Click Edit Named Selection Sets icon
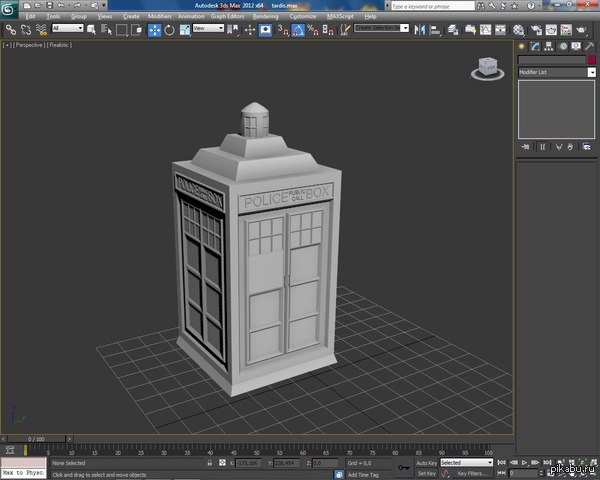The image size is (600, 480). [x=345, y=30]
